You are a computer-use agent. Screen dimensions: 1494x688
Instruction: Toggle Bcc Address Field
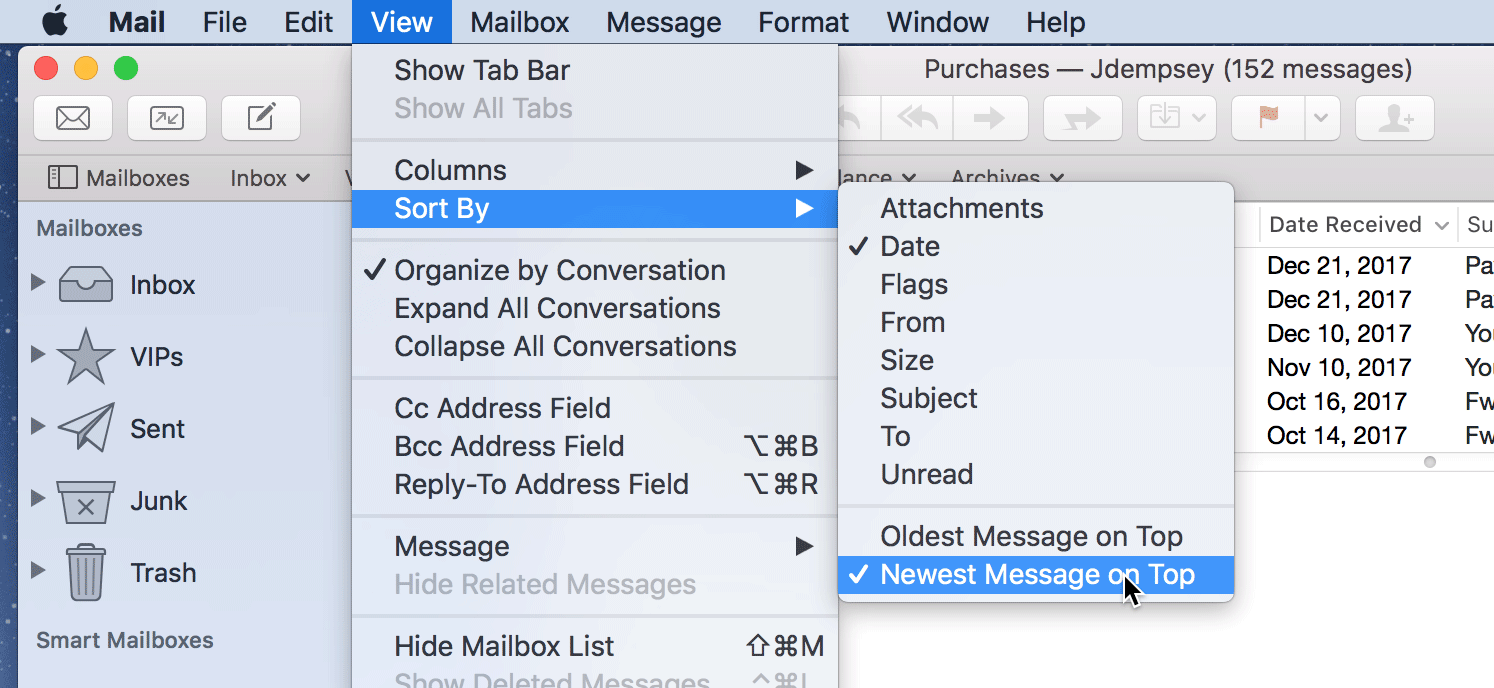595,446
